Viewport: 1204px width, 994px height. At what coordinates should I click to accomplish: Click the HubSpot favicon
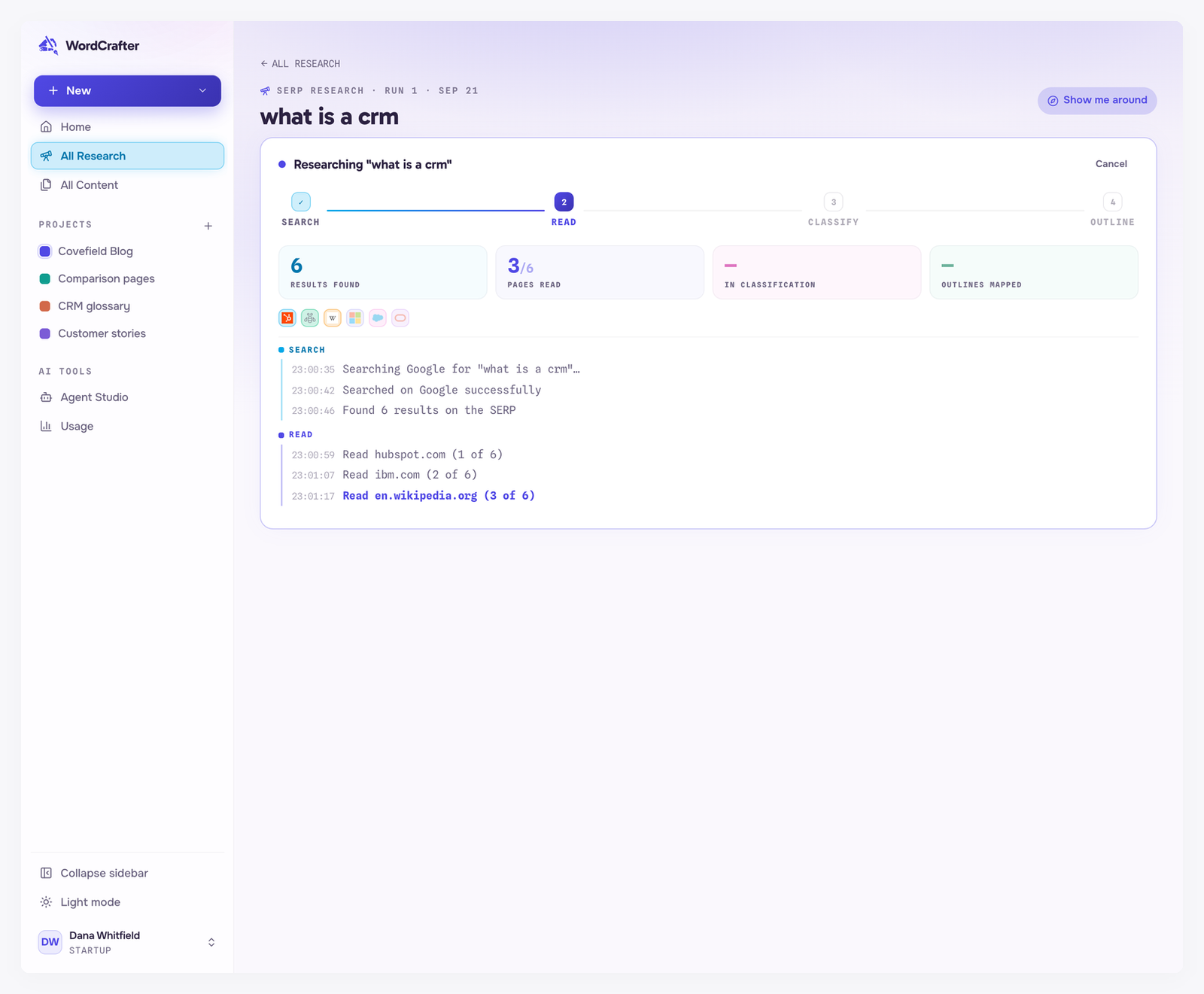pos(287,318)
